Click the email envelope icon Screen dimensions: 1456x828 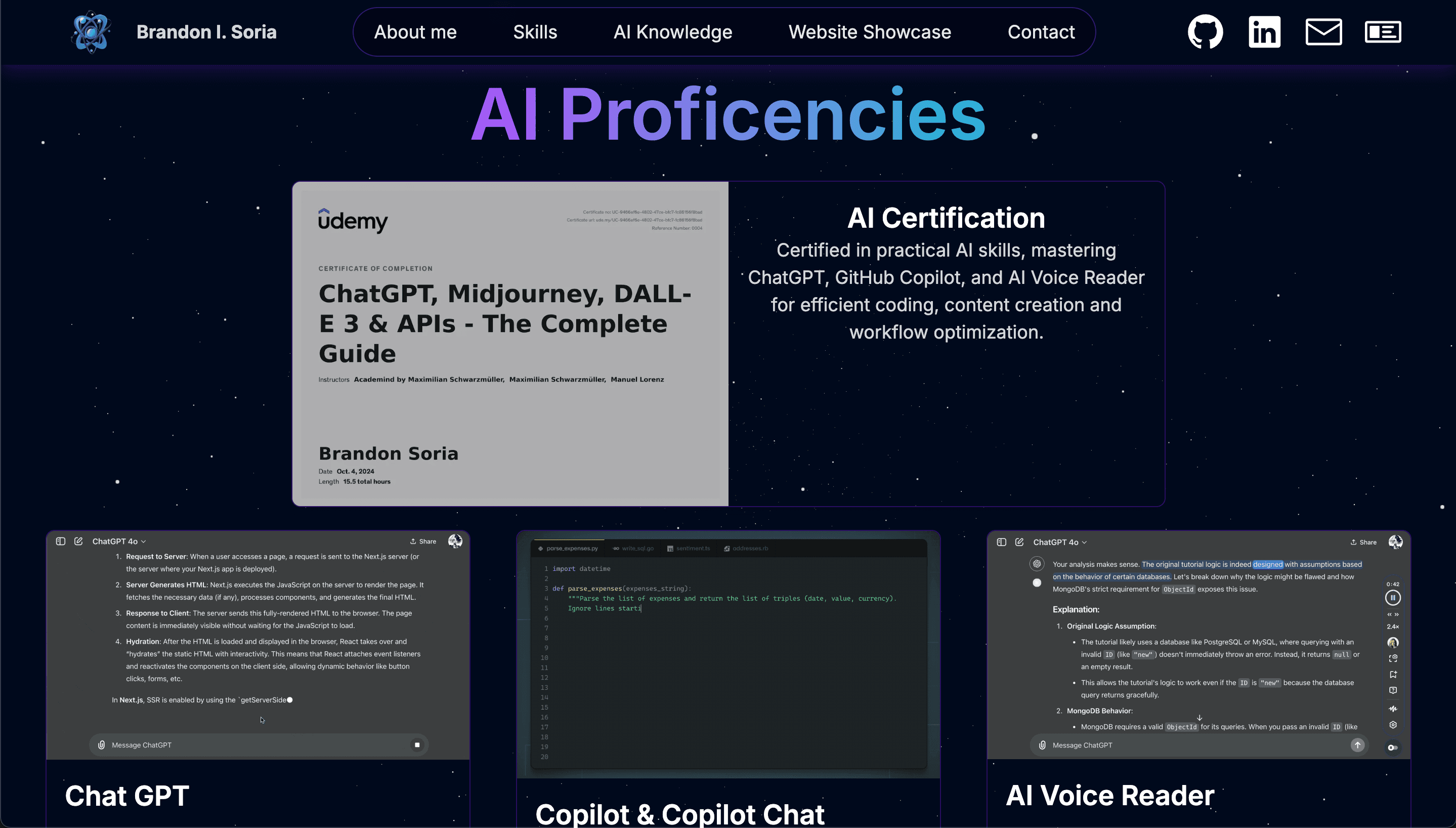click(x=1323, y=32)
